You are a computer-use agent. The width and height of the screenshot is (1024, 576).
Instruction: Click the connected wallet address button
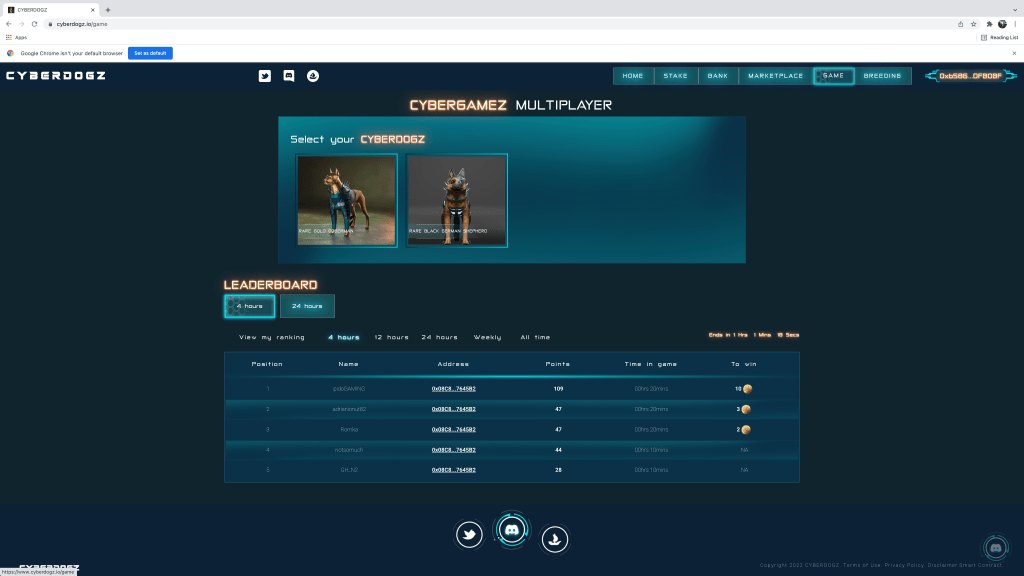click(971, 76)
